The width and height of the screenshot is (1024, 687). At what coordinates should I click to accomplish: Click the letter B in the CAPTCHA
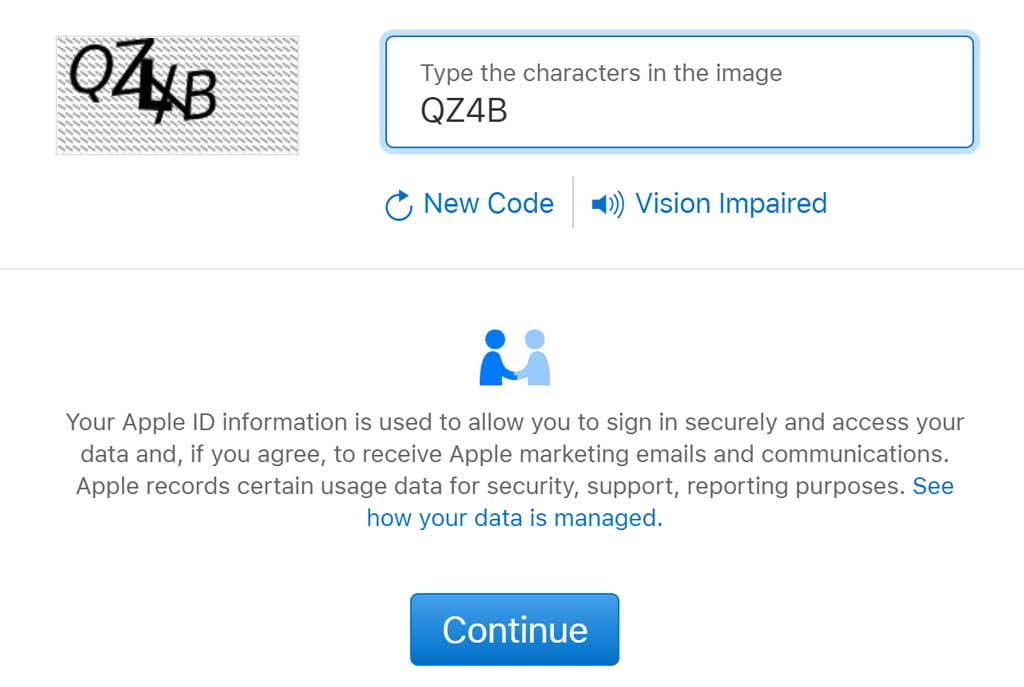[199, 95]
